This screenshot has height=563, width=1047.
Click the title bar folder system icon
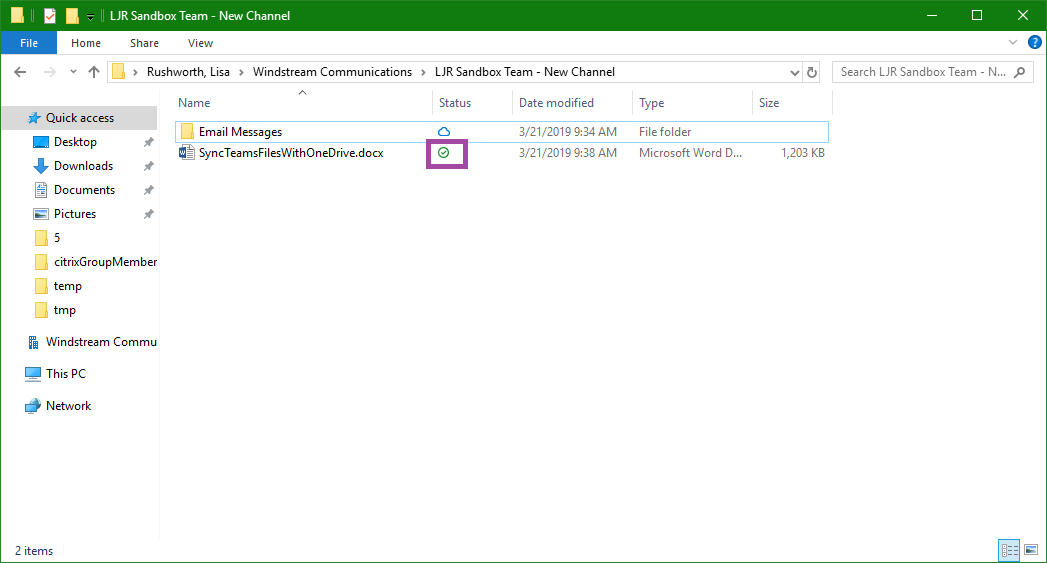point(17,15)
